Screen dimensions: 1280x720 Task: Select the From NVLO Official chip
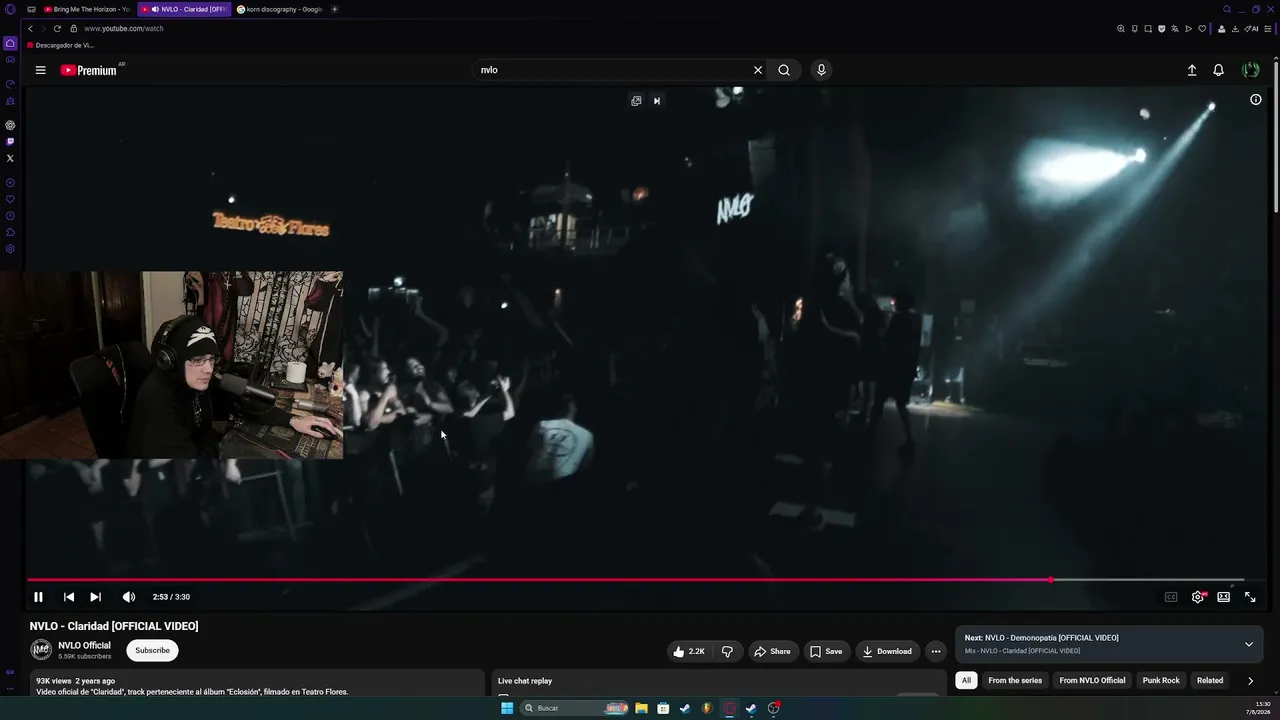(x=1092, y=681)
